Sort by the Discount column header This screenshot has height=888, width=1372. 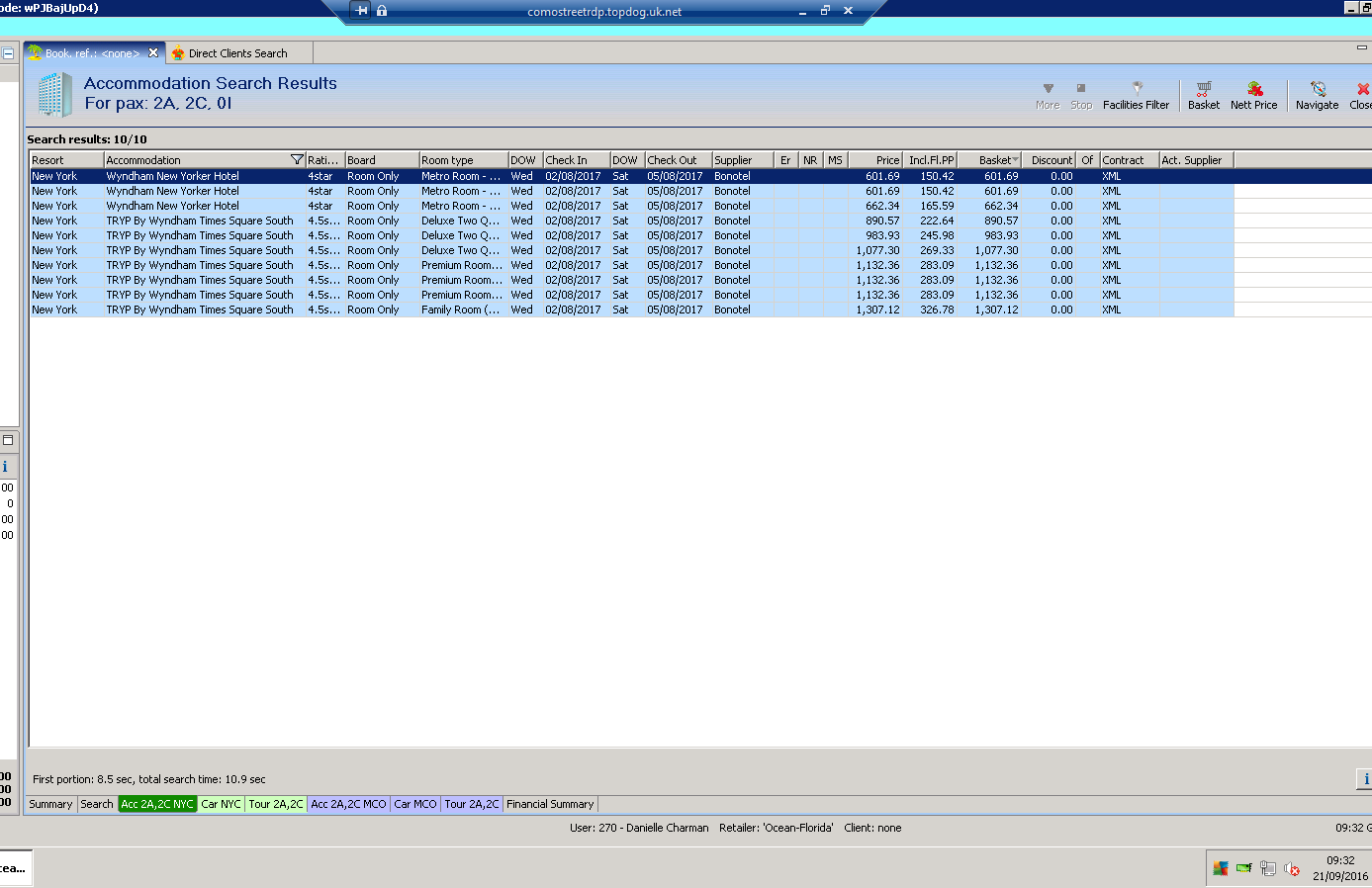point(1050,160)
